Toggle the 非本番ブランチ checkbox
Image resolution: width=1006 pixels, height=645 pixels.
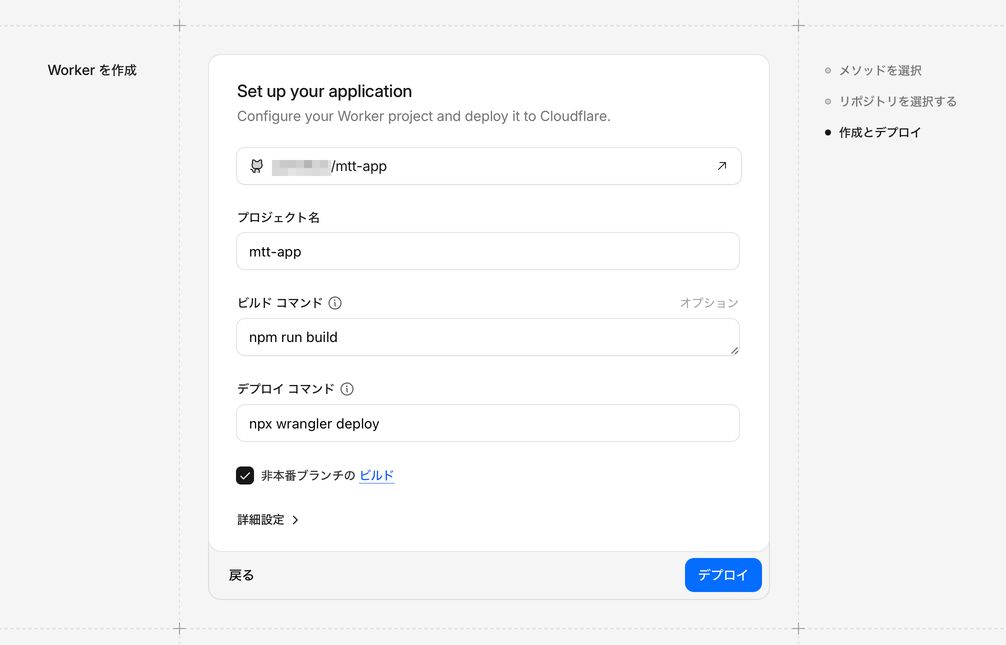[245, 476]
